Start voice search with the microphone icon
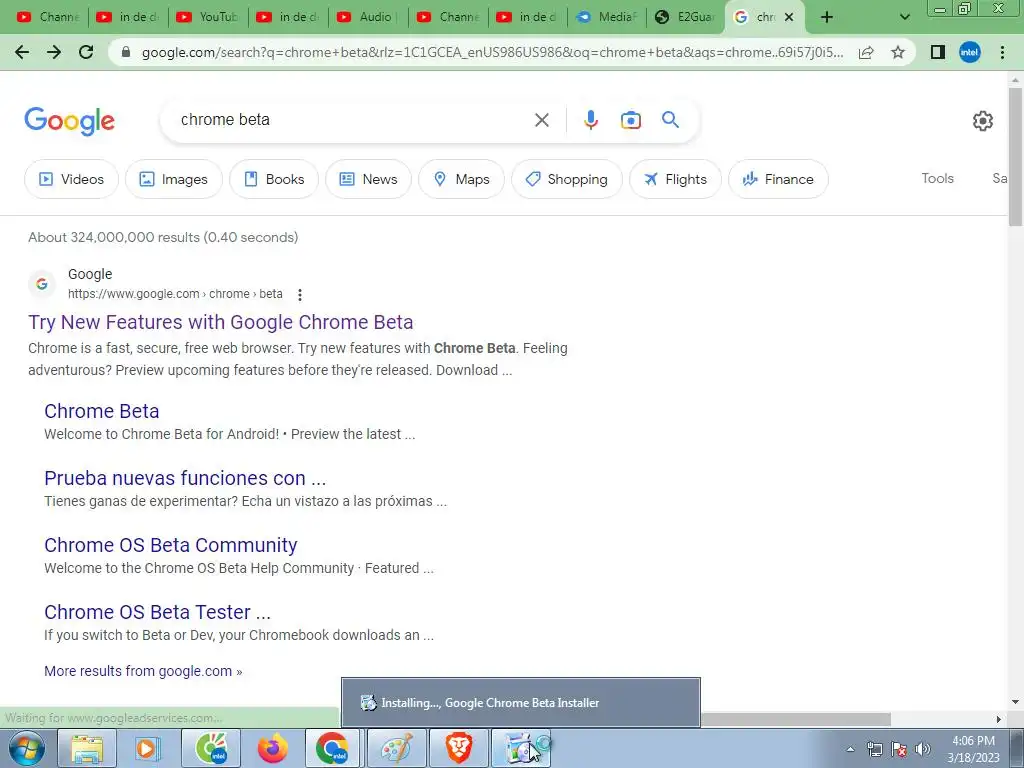Image resolution: width=1024 pixels, height=768 pixels. point(590,120)
